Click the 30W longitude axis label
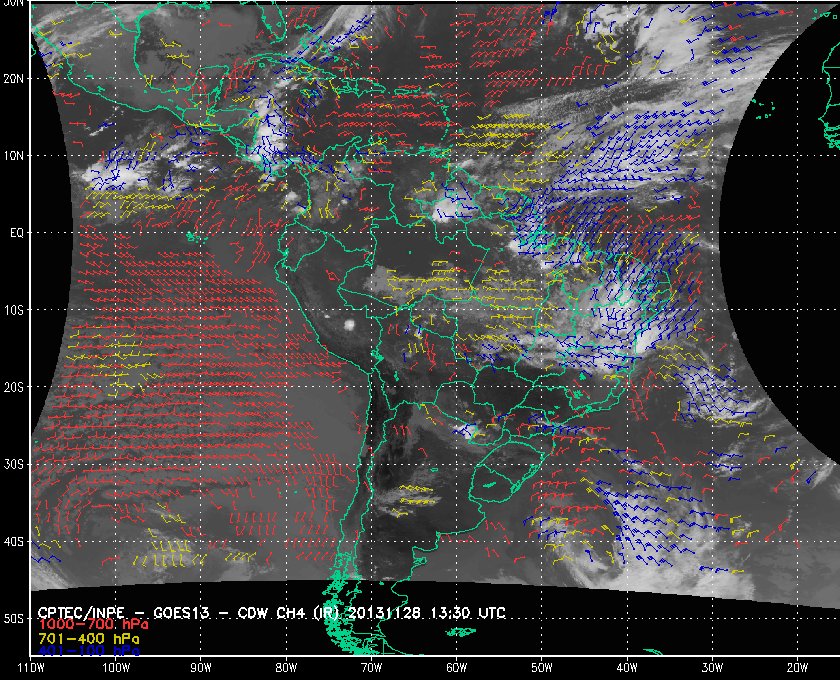This screenshot has height=680, width=840. (712, 668)
